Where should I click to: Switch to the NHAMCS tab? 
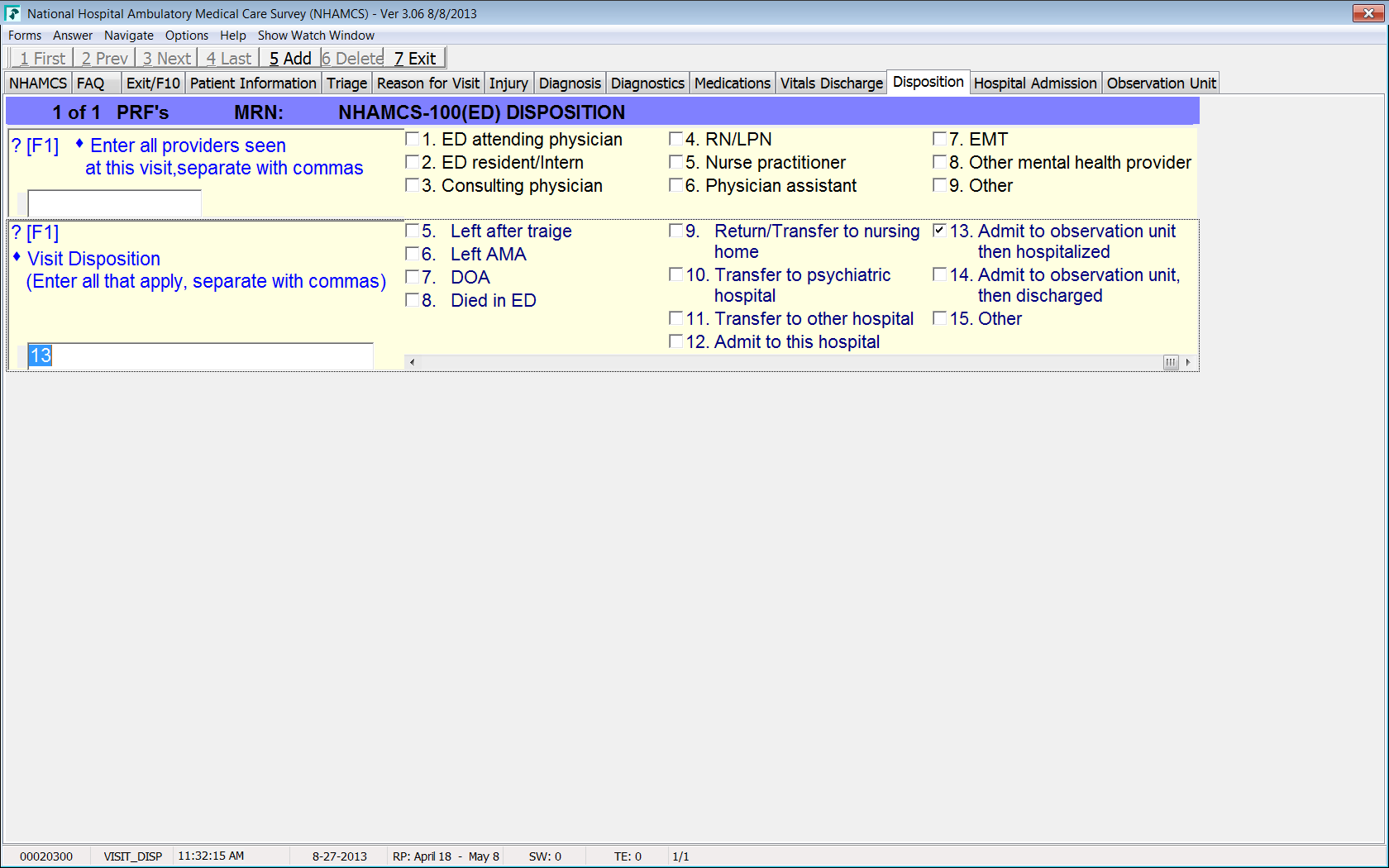point(38,83)
